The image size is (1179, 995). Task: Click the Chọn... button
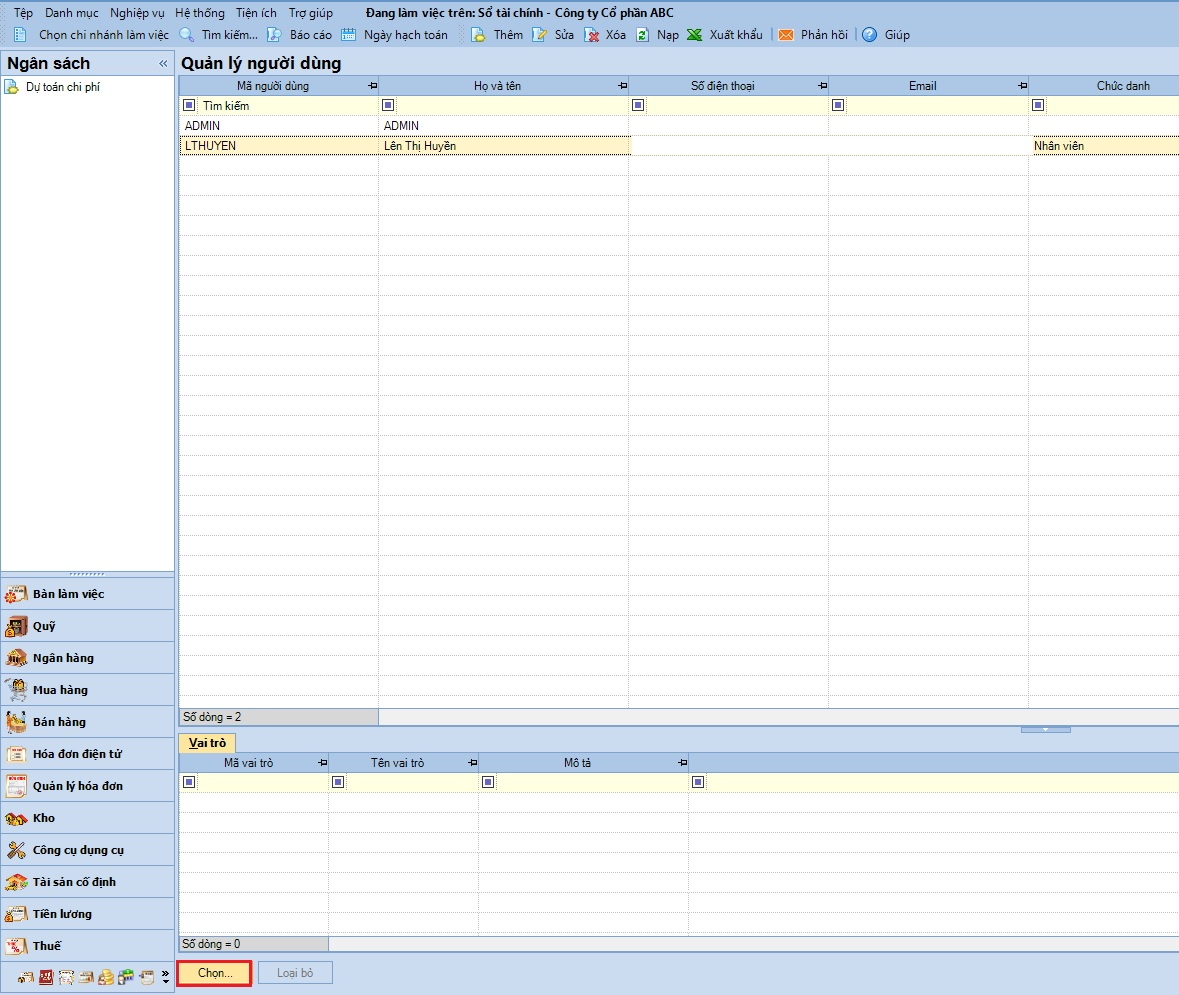point(215,973)
